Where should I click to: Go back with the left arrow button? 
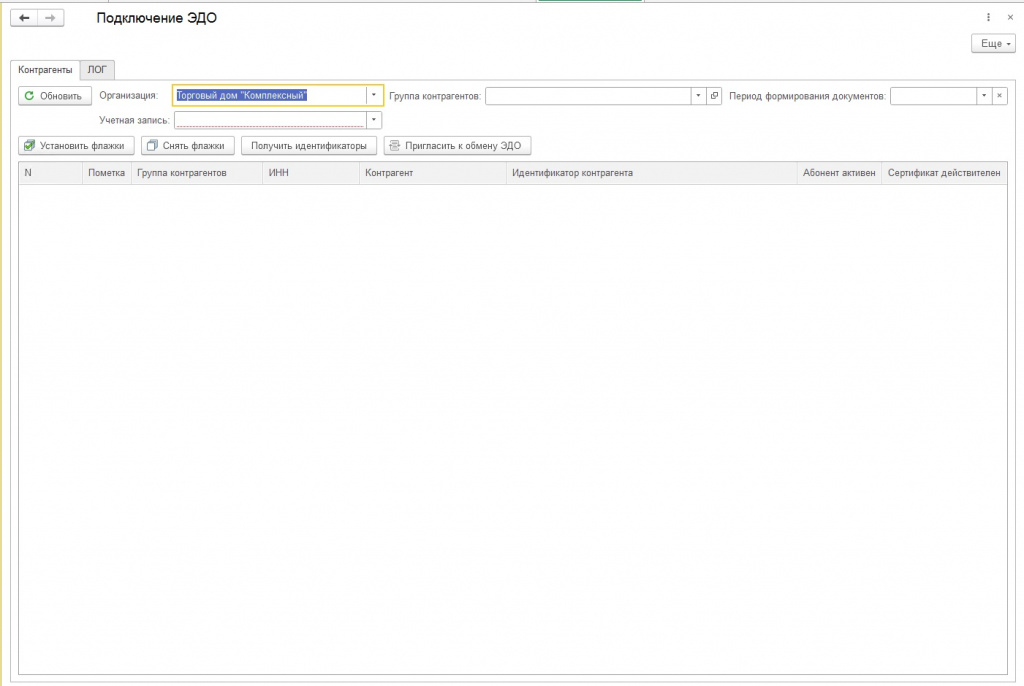(x=24, y=18)
